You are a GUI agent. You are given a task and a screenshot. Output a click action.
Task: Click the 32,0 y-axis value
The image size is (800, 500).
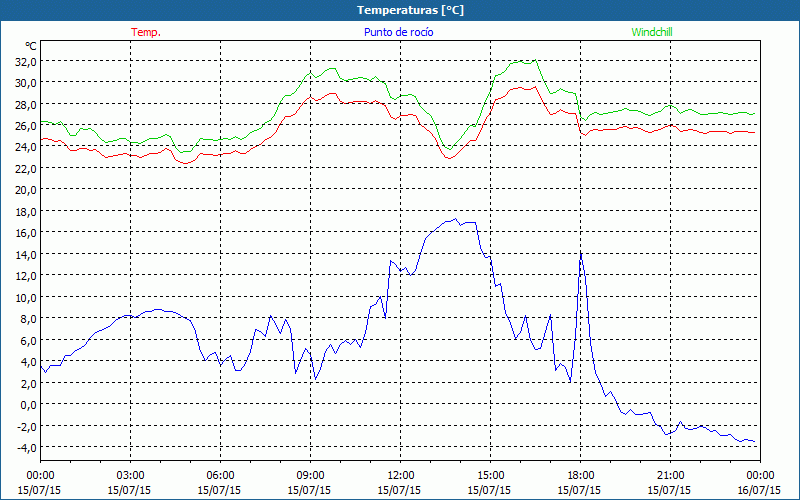point(27,61)
